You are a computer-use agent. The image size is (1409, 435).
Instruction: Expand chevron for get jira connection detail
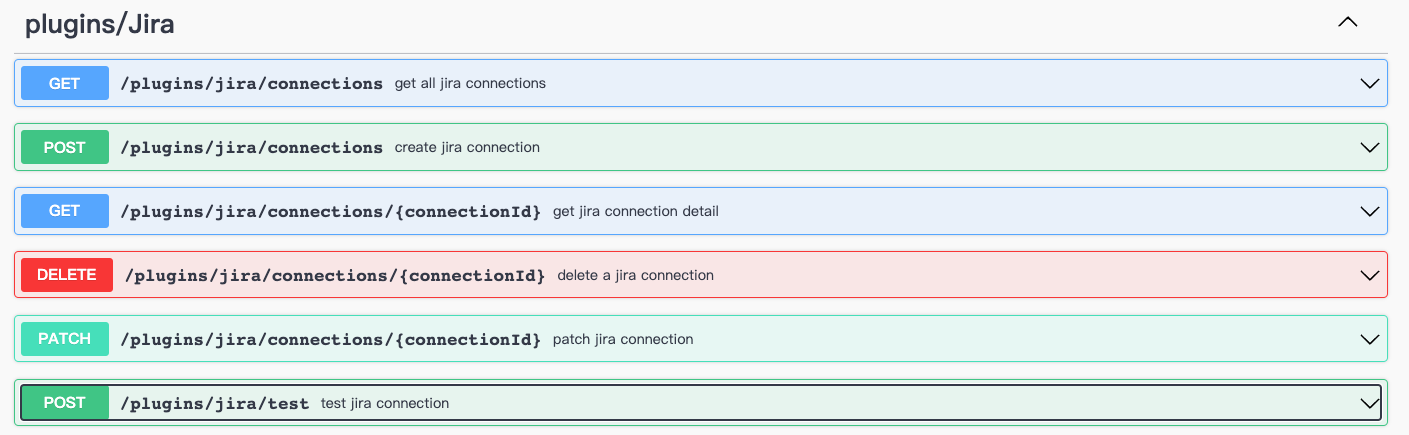(1370, 212)
